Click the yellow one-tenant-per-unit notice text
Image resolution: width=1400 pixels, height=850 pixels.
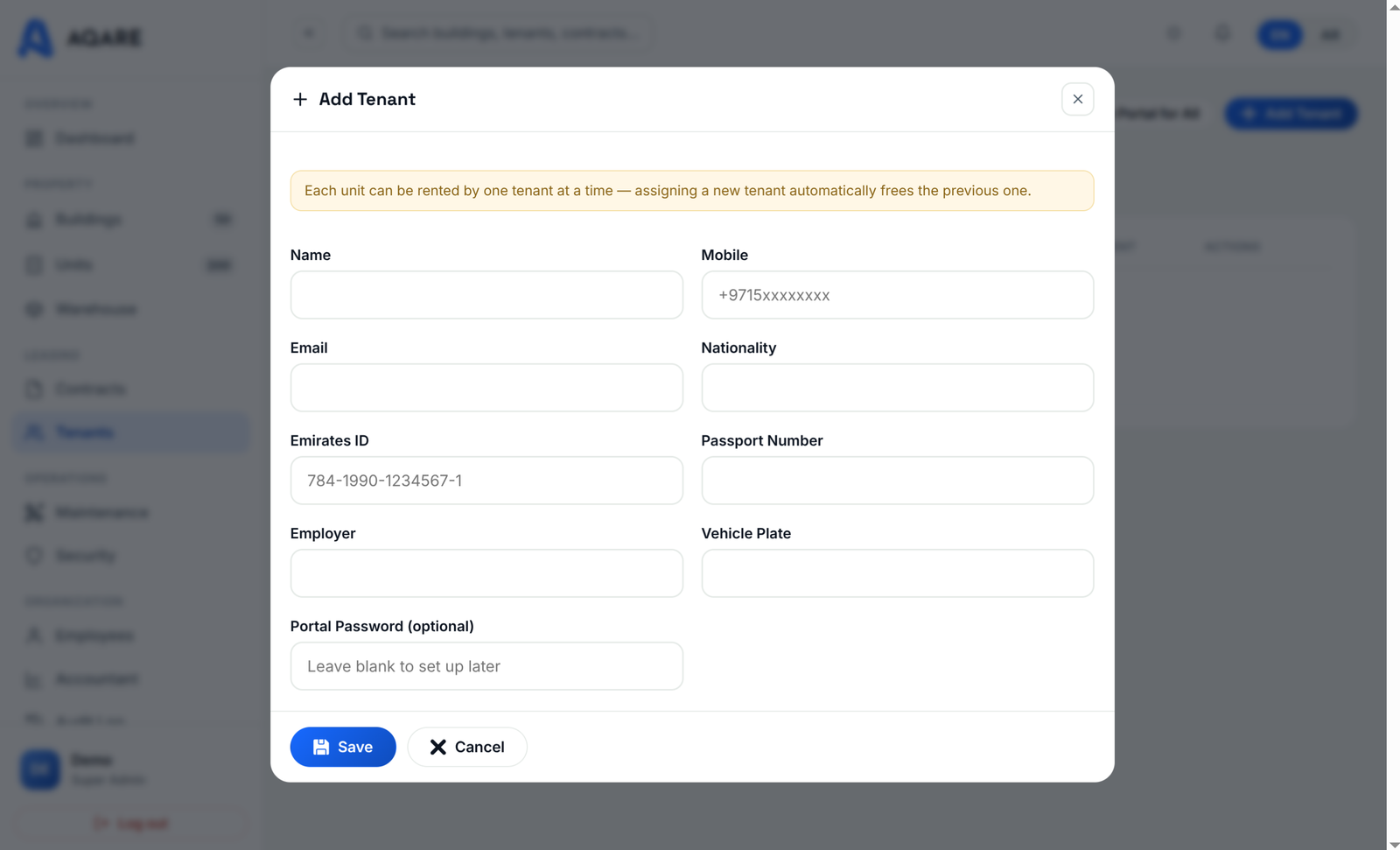point(668,191)
